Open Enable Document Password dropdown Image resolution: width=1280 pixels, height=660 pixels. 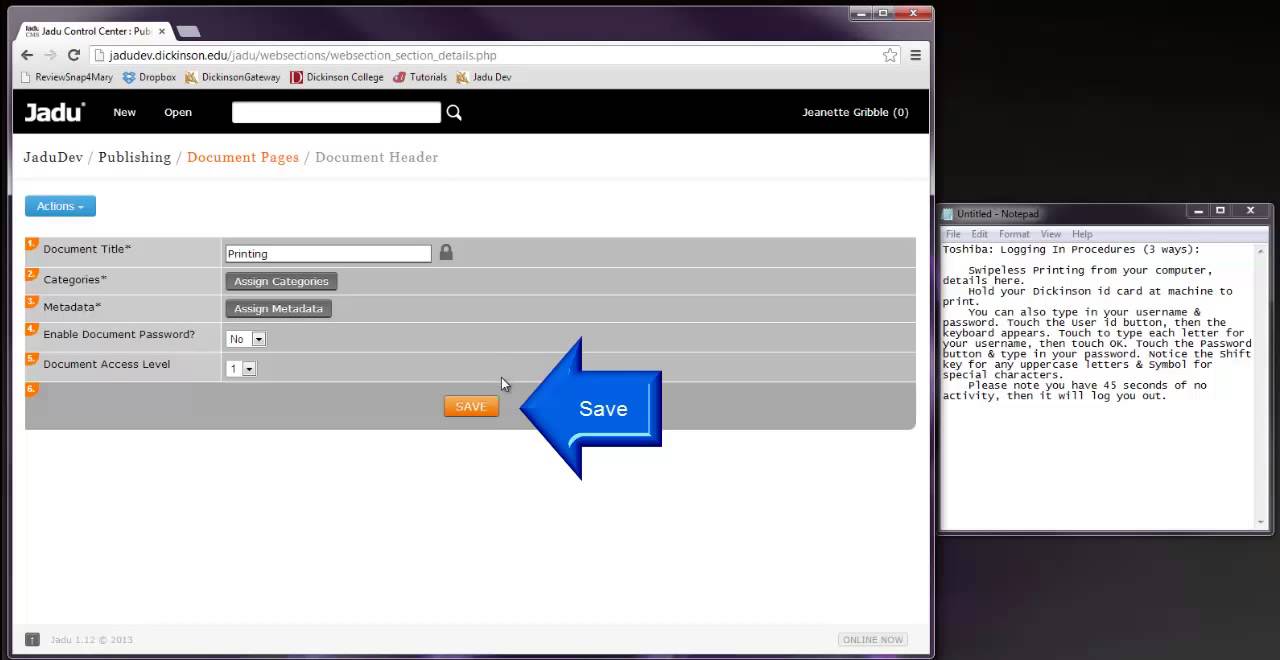(x=246, y=339)
